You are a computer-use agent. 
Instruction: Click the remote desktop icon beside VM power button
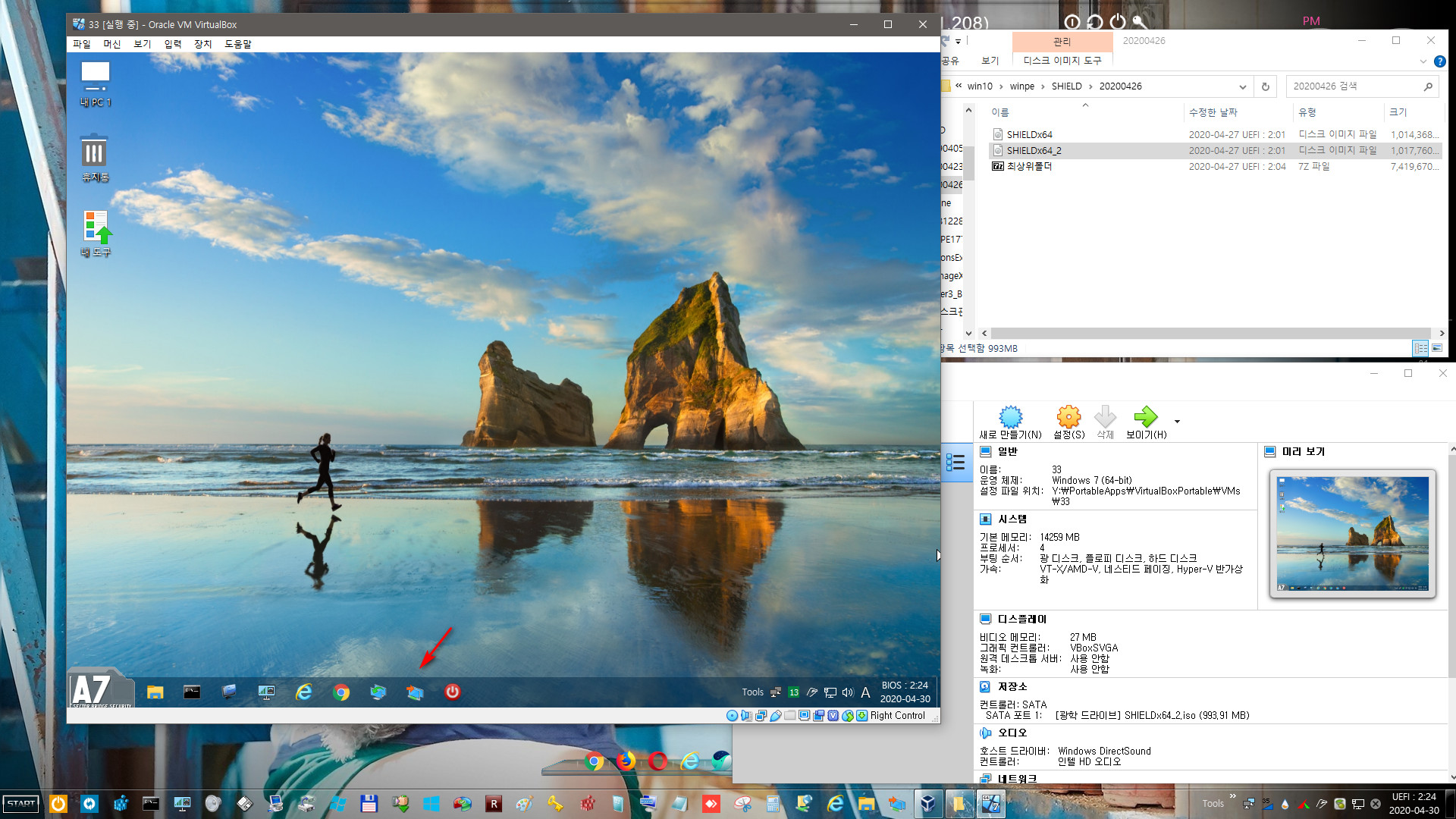point(415,692)
